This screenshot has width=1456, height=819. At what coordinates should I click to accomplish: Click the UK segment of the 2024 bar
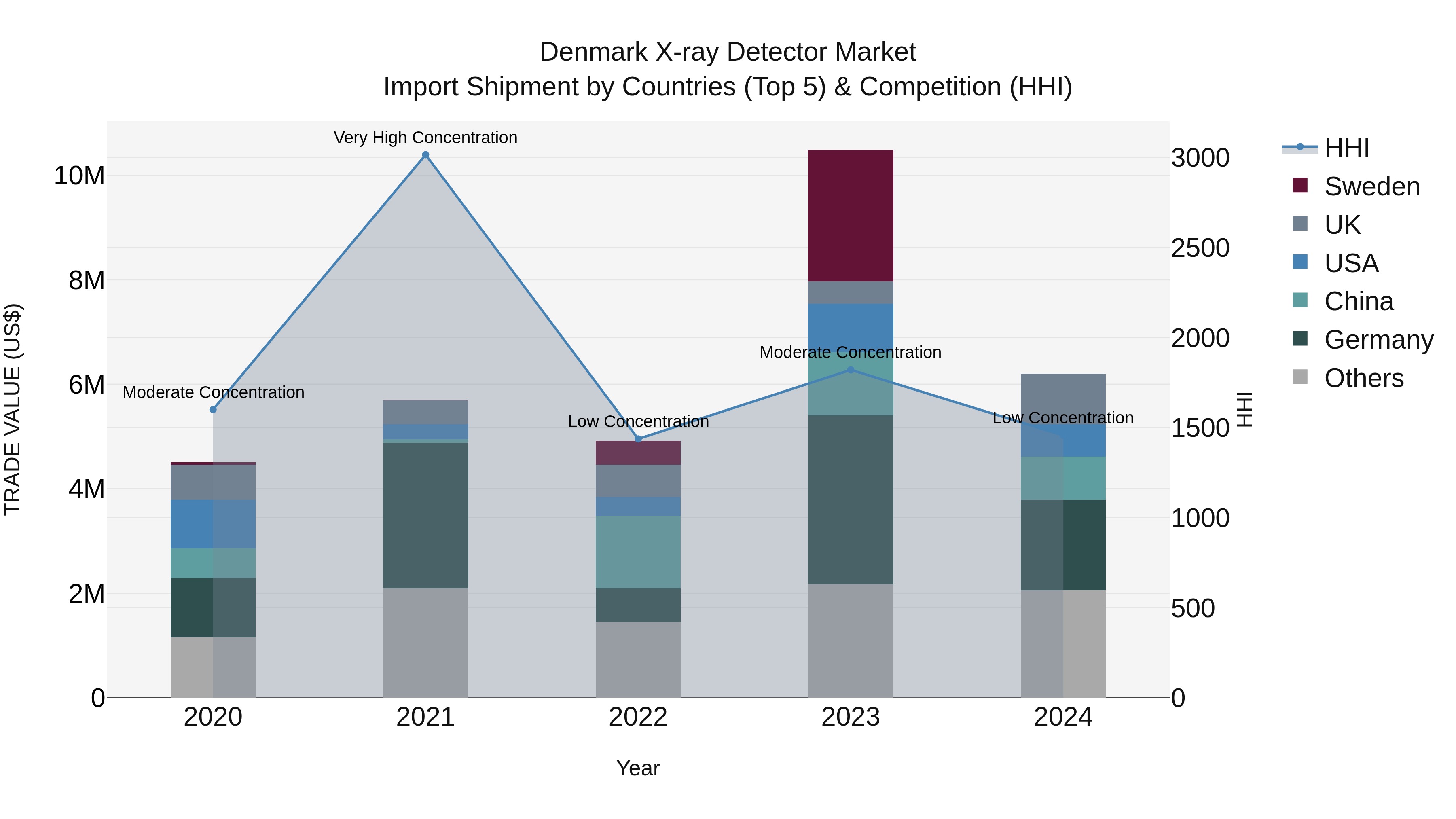coord(1063,398)
